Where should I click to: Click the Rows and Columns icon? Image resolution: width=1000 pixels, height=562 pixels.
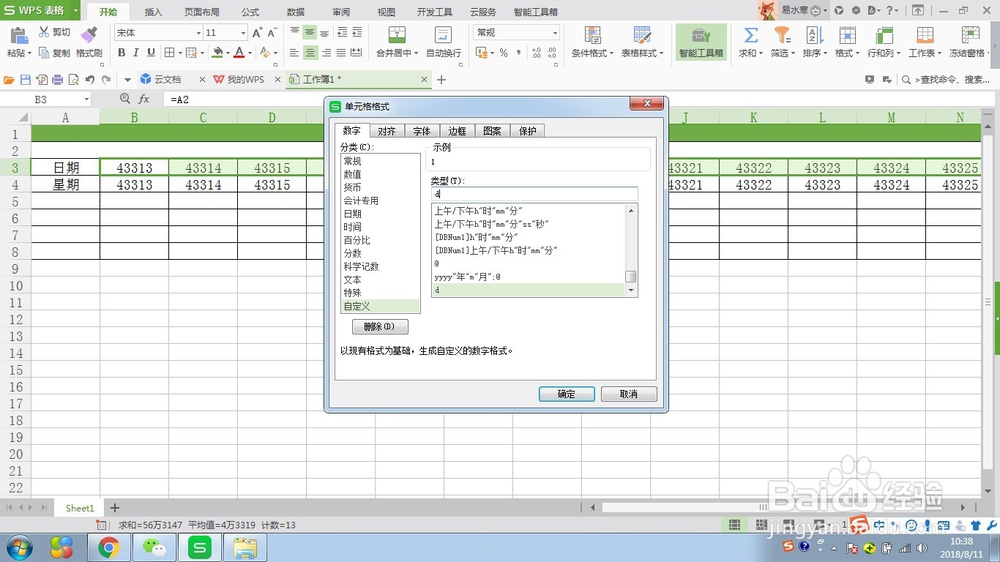click(x=884, y=36)
